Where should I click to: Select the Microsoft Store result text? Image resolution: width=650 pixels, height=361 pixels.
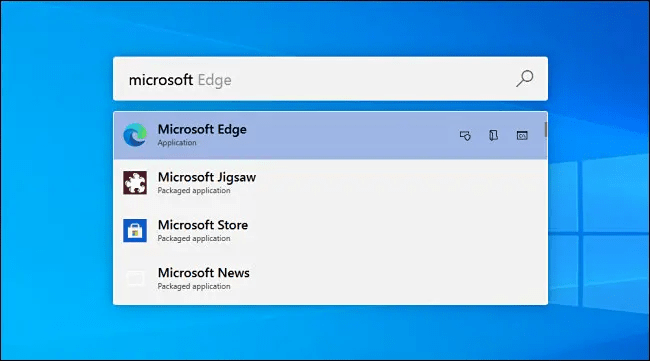point(203,225)
